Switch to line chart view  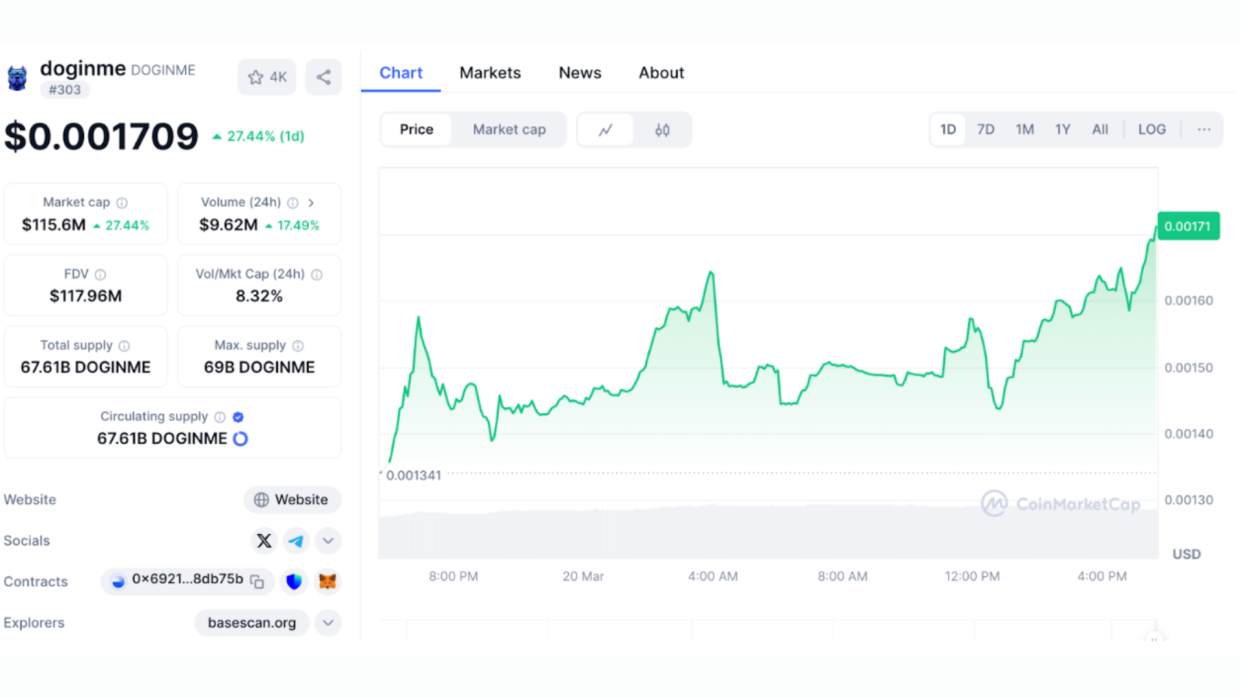tap(606, 130)
